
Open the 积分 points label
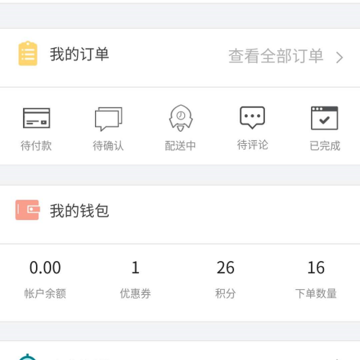click(x=225, y=294)
